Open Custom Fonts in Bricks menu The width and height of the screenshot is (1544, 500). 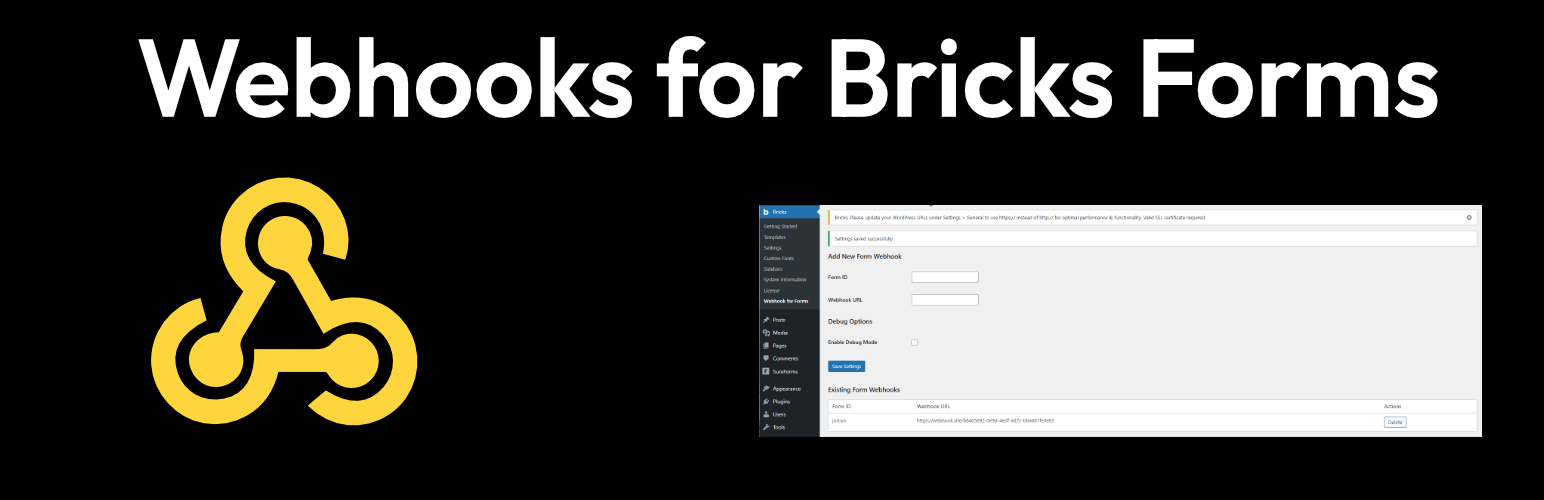coord(779,258)
